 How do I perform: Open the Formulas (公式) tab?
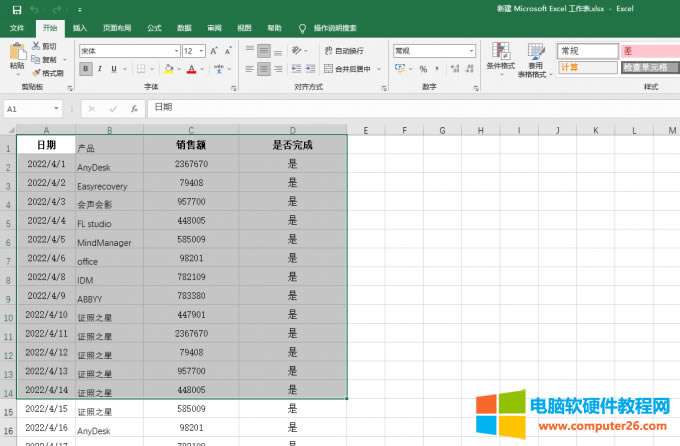point(153,28)
